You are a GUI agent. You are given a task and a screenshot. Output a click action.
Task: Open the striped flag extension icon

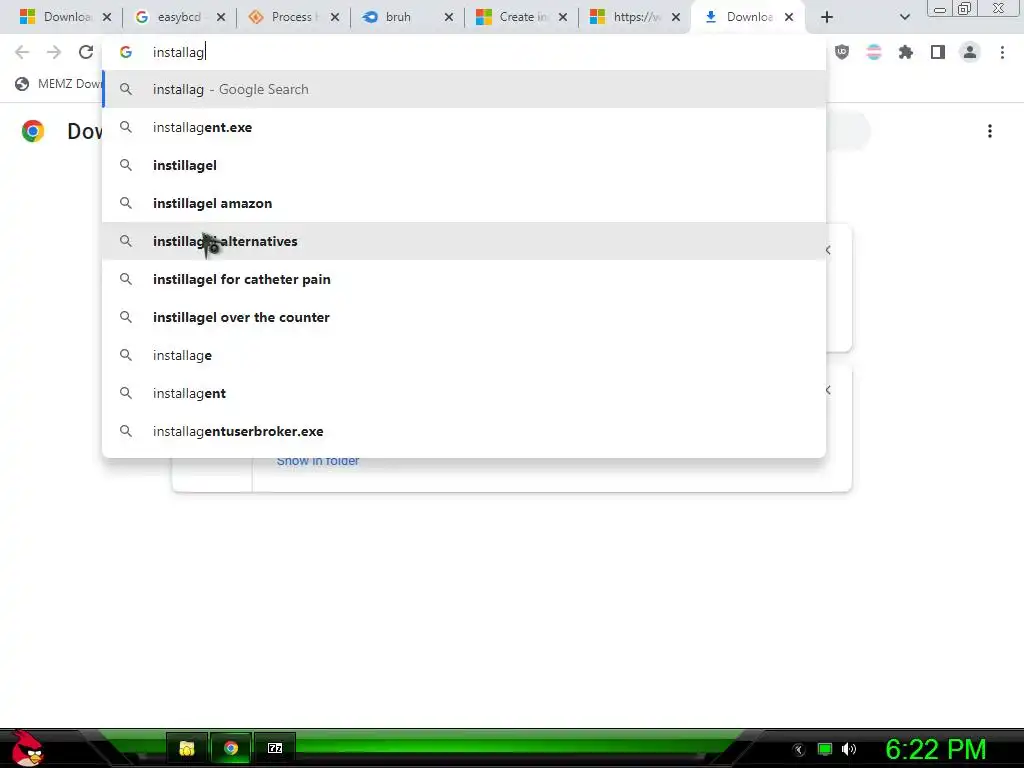coord(874,52)
